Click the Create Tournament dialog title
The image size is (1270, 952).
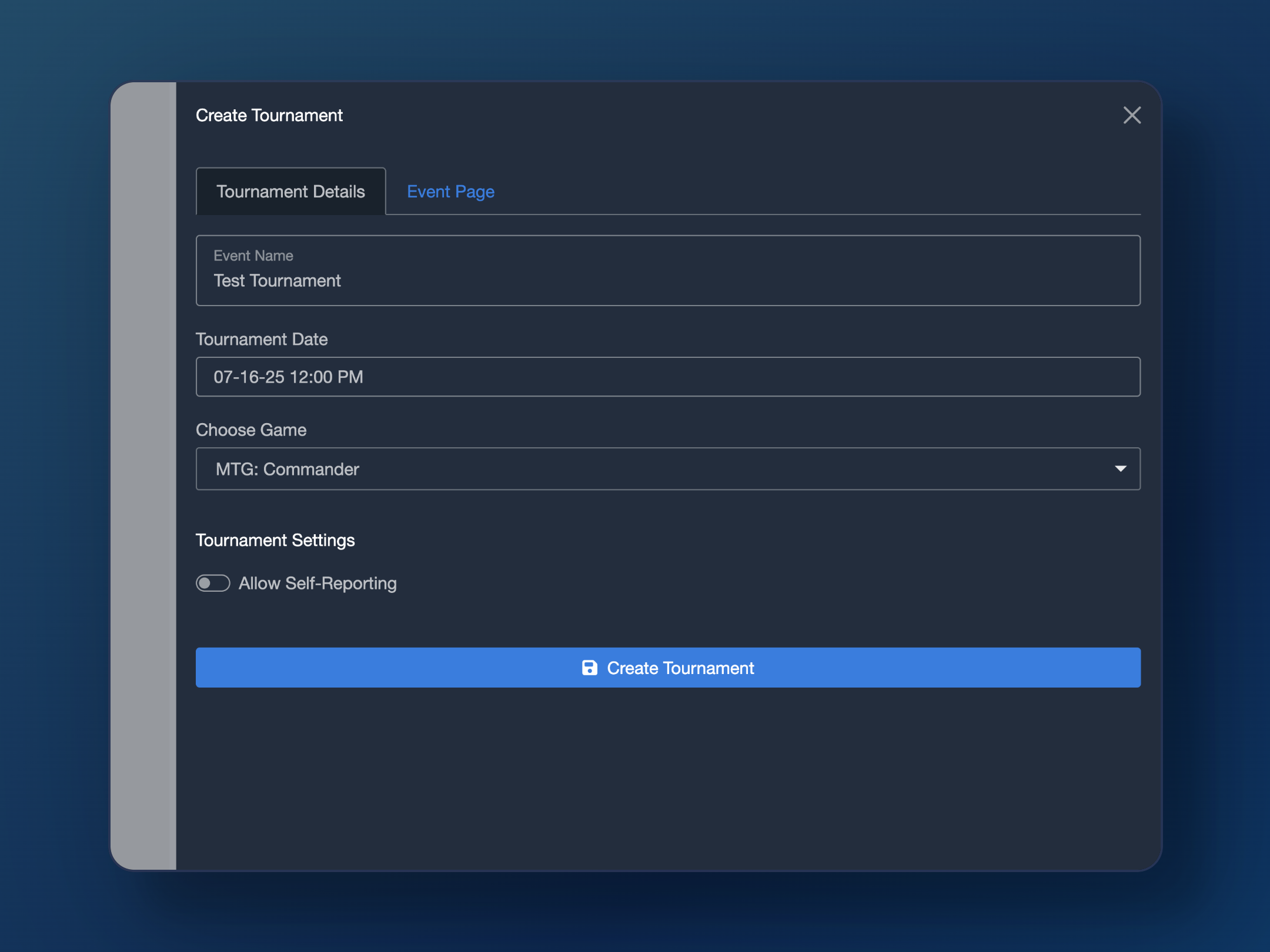(x=269, y=115)
